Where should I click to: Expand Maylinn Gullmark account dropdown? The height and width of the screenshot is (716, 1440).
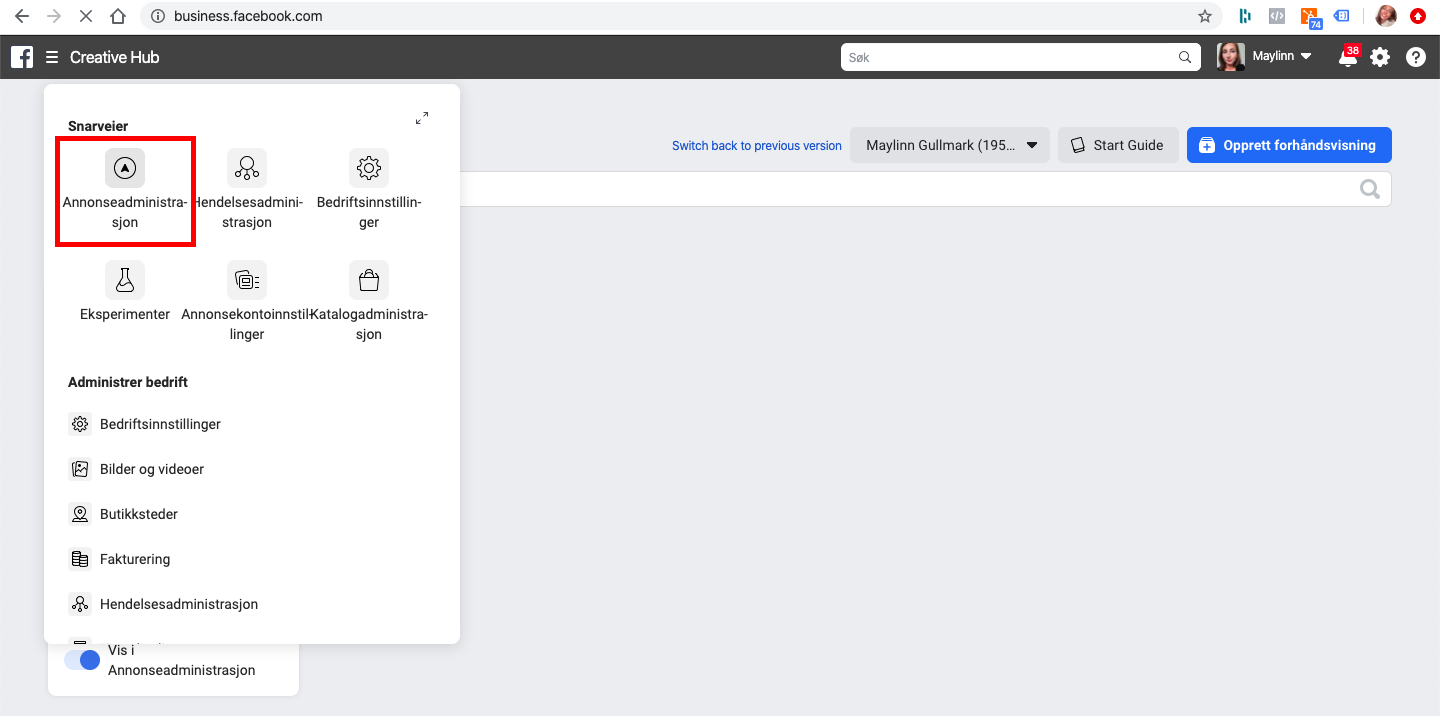click(950, 145)
